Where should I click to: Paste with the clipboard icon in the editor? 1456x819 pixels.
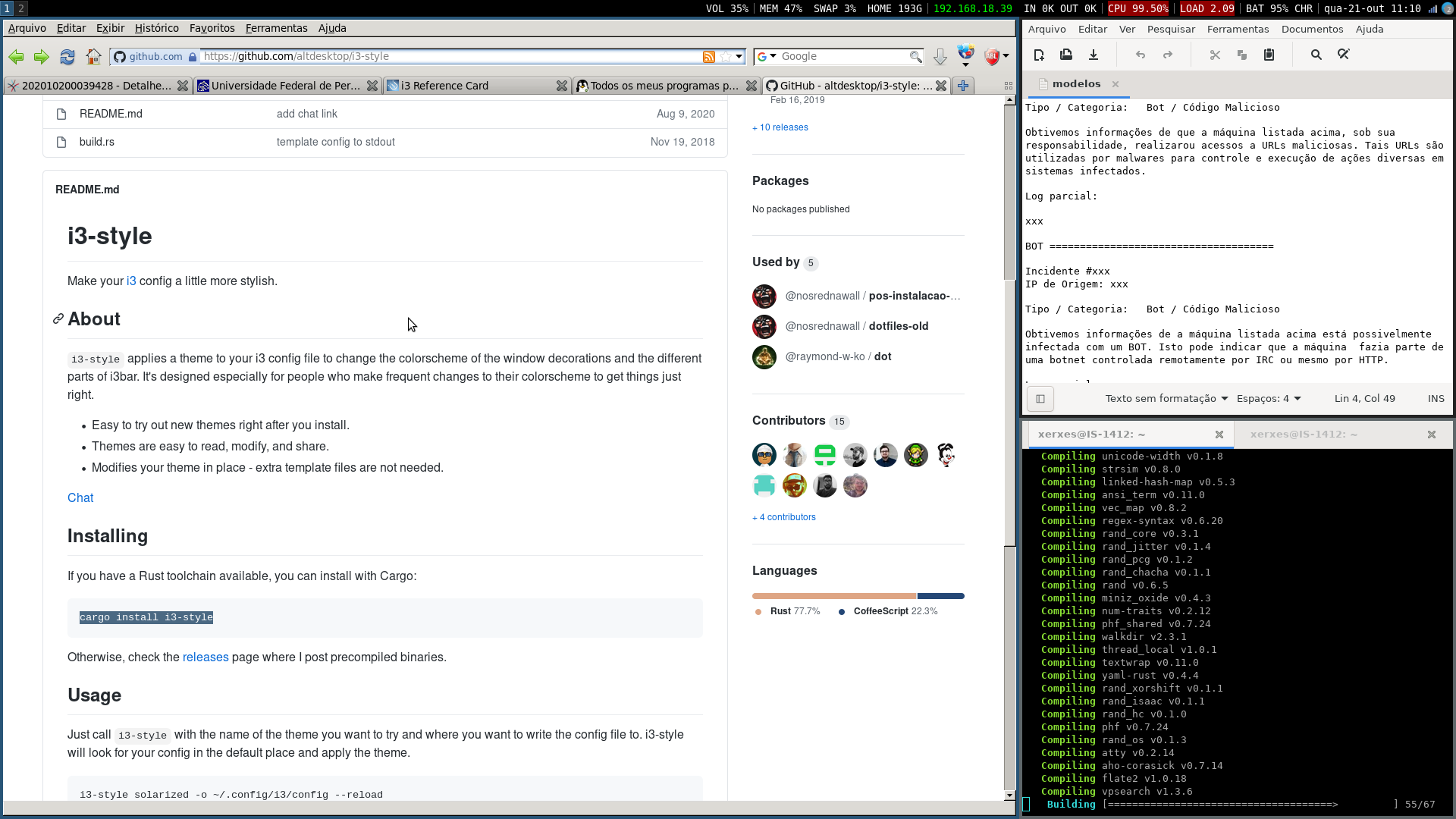tap(1269, 55)
